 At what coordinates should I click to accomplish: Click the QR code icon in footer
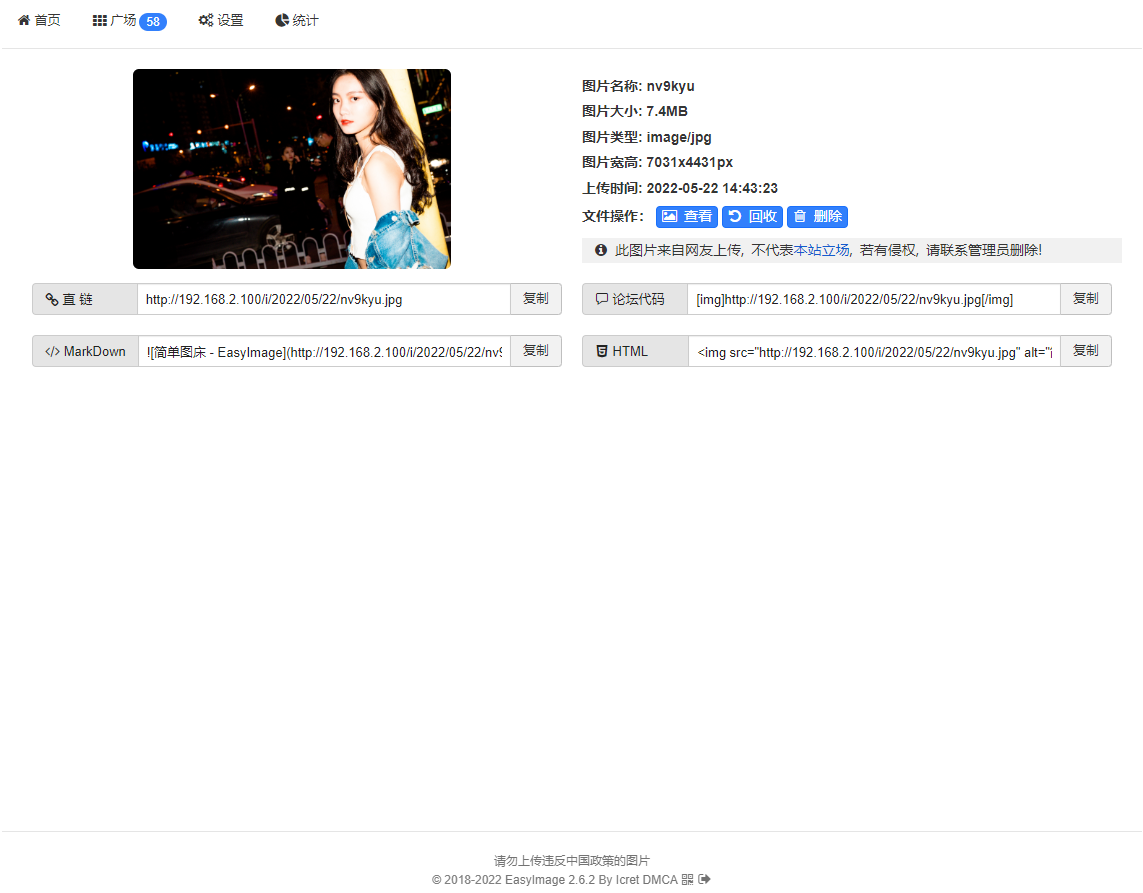click(687, 880)
